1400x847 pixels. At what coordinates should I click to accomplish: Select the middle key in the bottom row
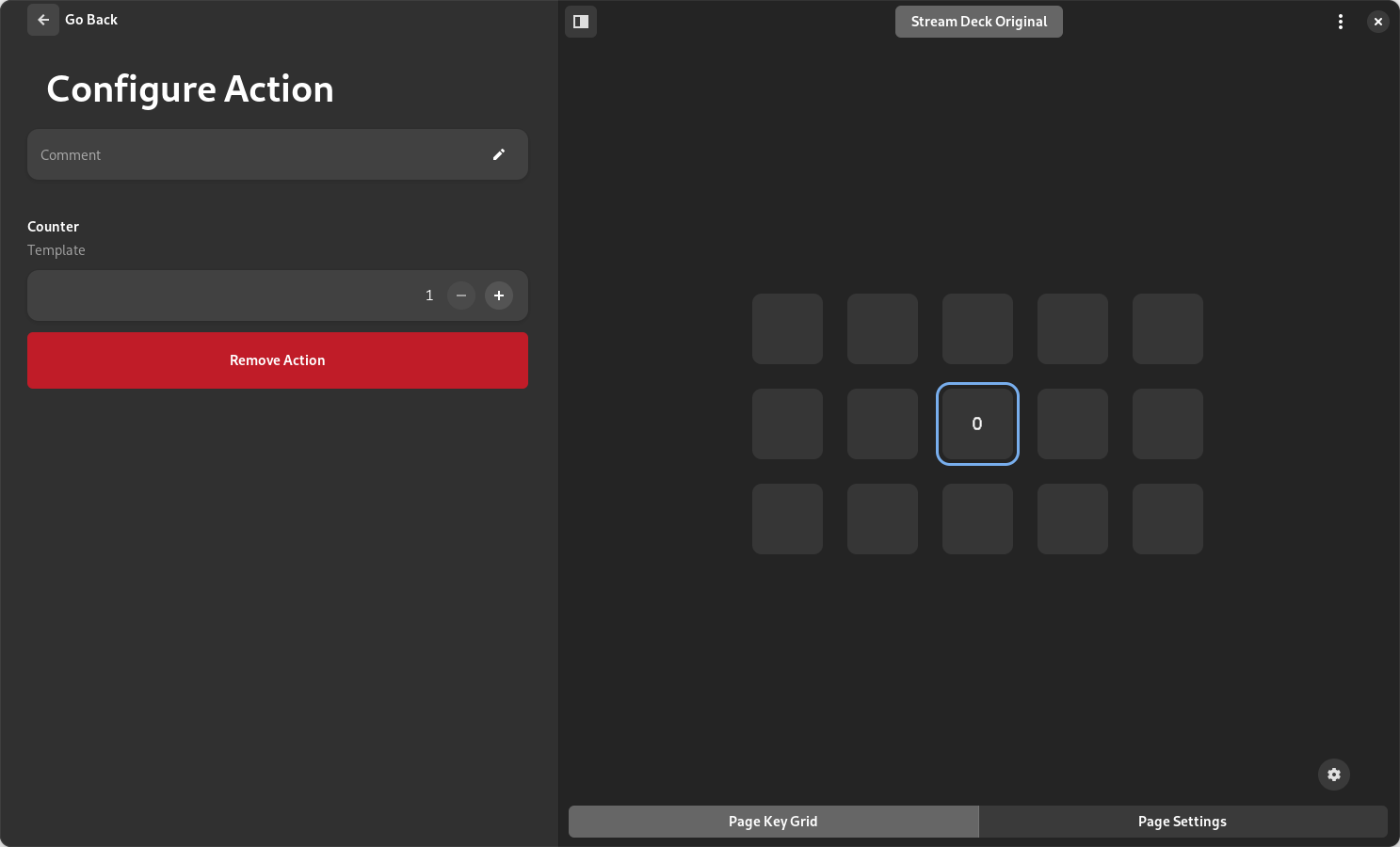977,519
